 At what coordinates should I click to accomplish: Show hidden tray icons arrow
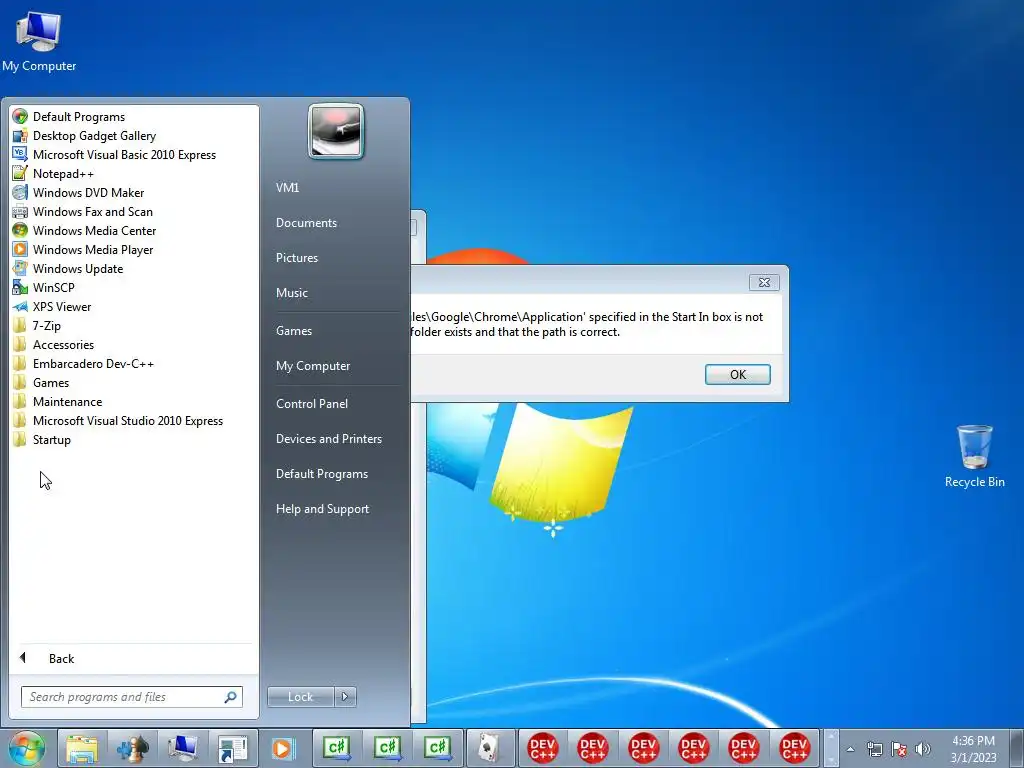pyautogui.click(x=850, y=749)
